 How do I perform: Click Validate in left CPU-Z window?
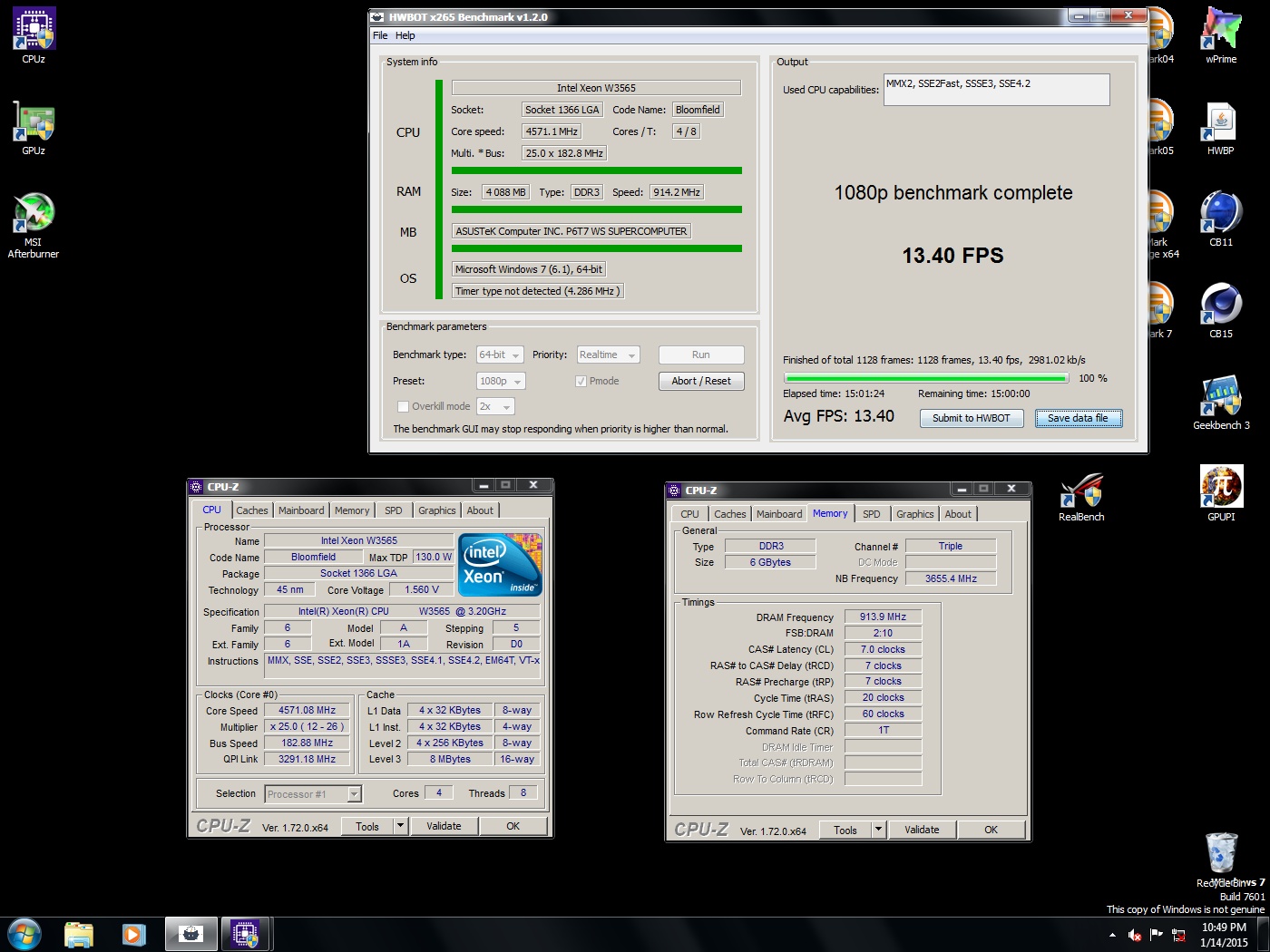point(444,826)
